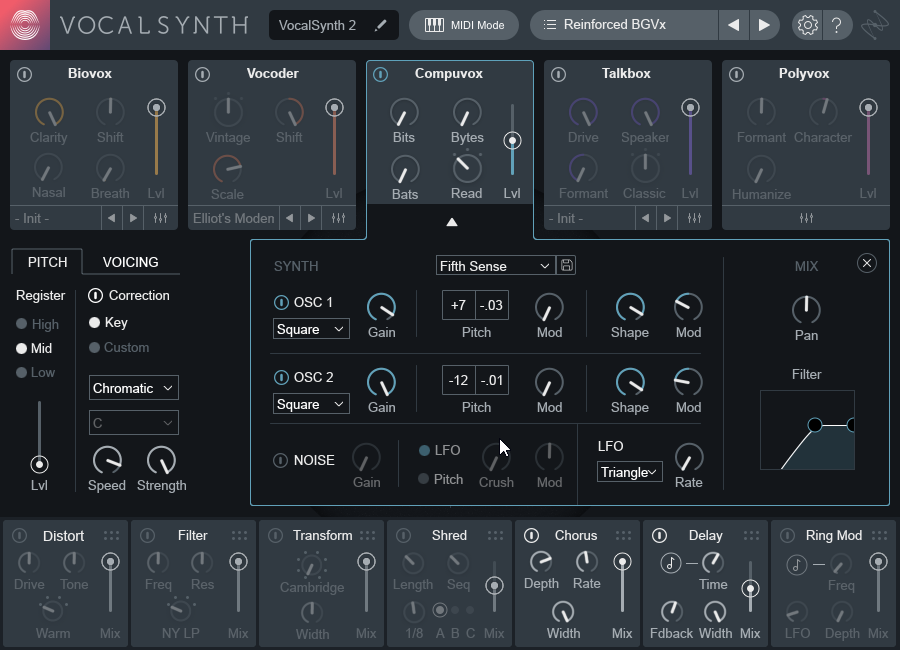The height and width of the screenshot is (650, 900).
Task: Click the Delay time note sync icon
Action: point(670,563)
